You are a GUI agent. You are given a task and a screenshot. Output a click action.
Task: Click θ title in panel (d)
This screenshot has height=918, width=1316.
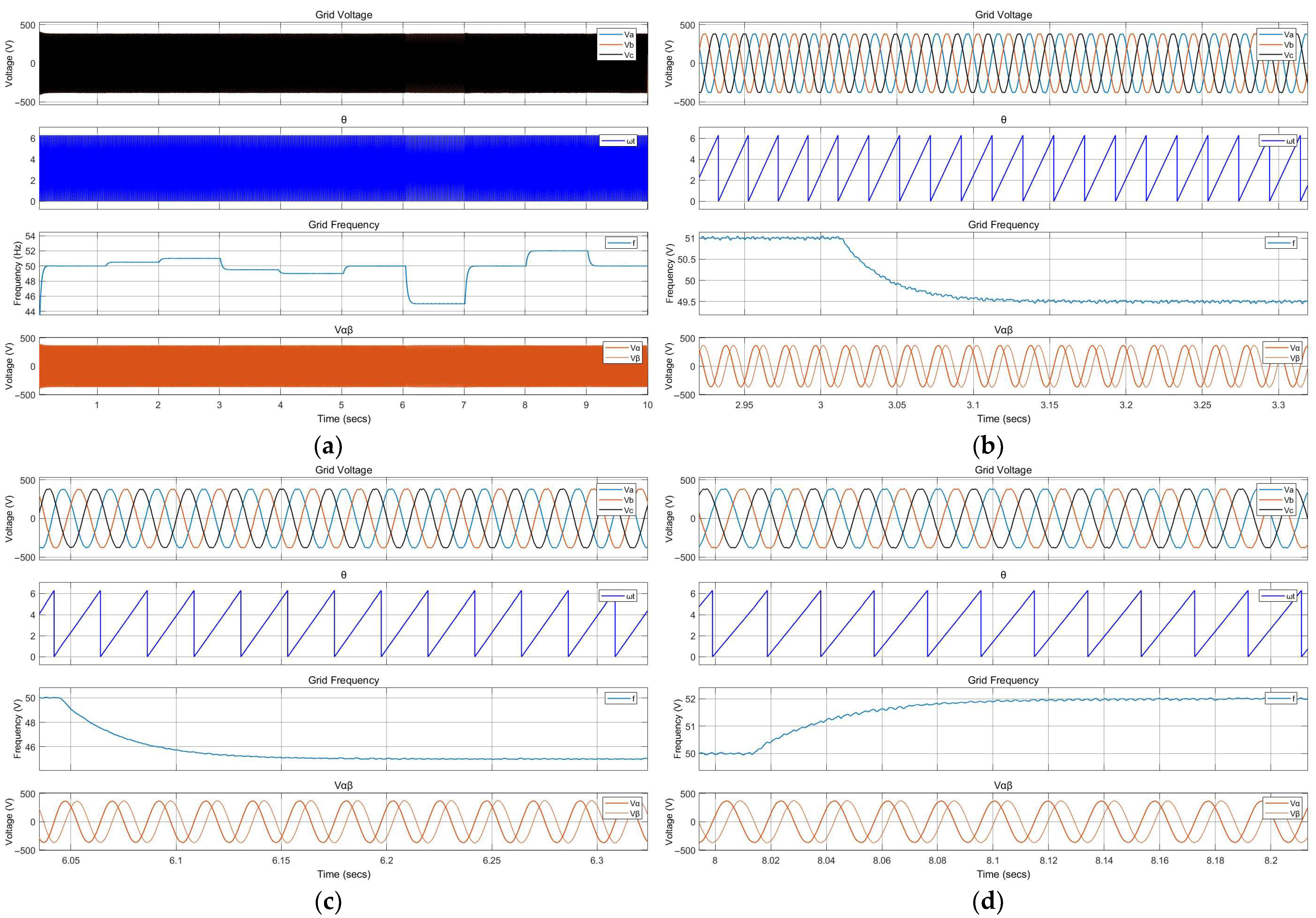click(x=1003, y=575)
